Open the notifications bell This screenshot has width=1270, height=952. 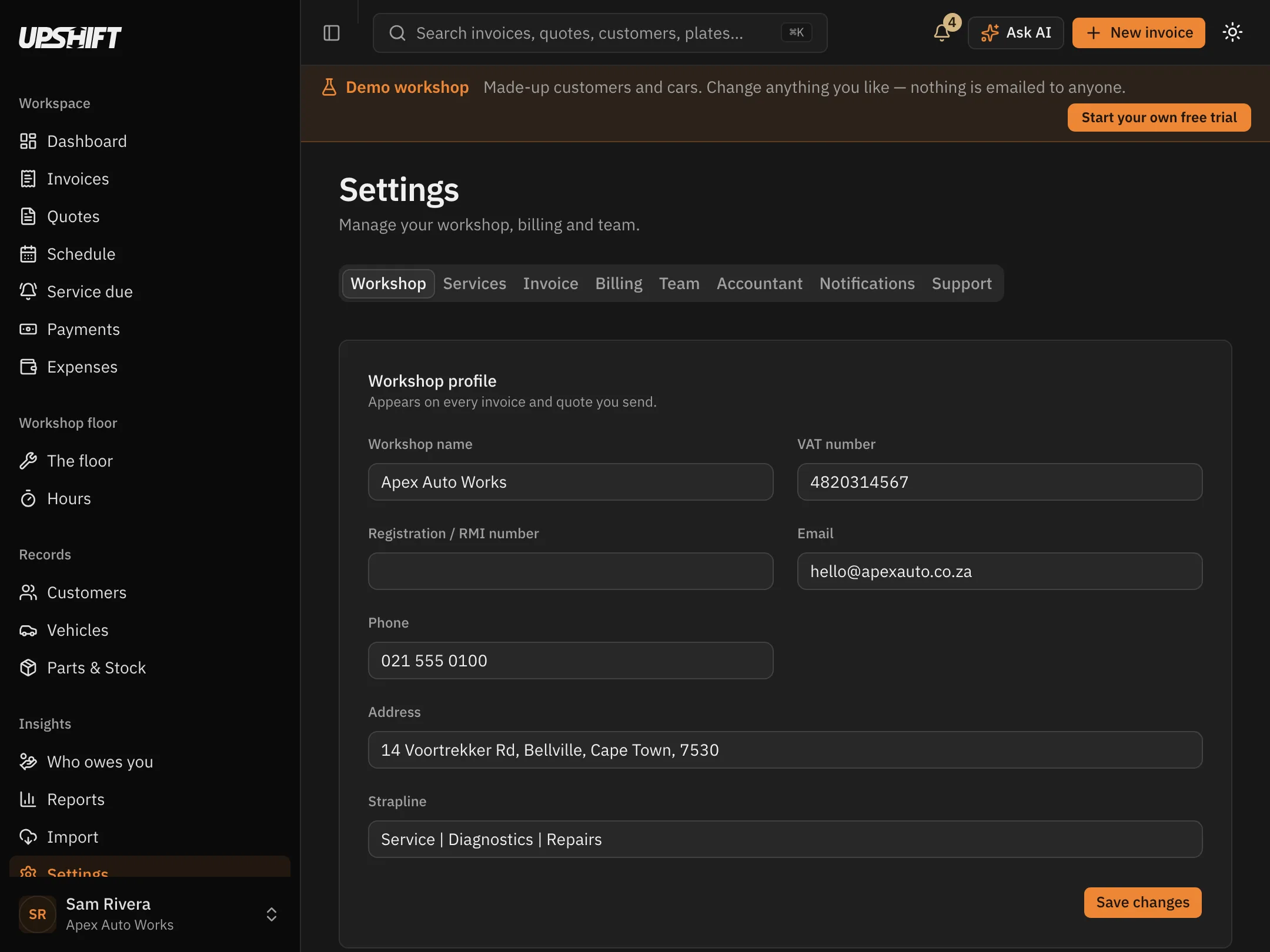[x=942, y=33]
